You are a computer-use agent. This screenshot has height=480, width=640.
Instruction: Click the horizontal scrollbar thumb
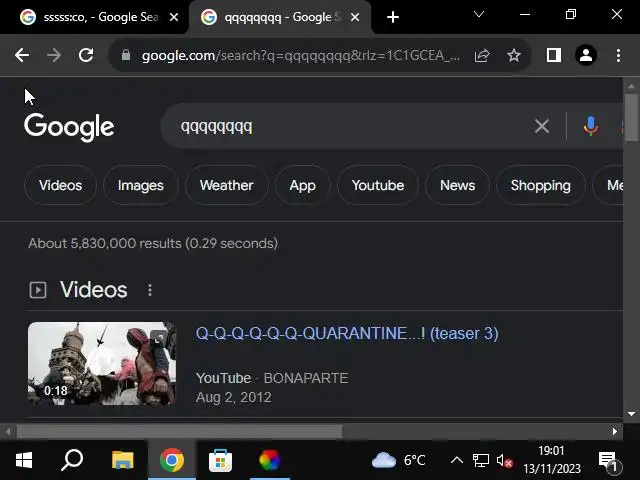(179, 431)
